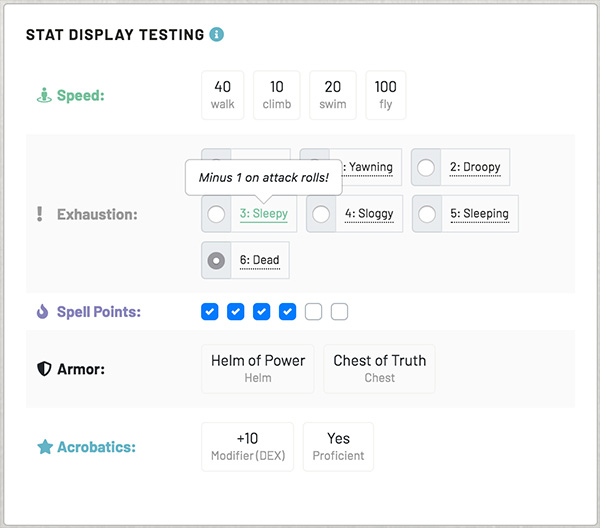This screenshot has height=528, width=600.
Task: Click the Spell Points flame icon
Action: coord(42,312)
